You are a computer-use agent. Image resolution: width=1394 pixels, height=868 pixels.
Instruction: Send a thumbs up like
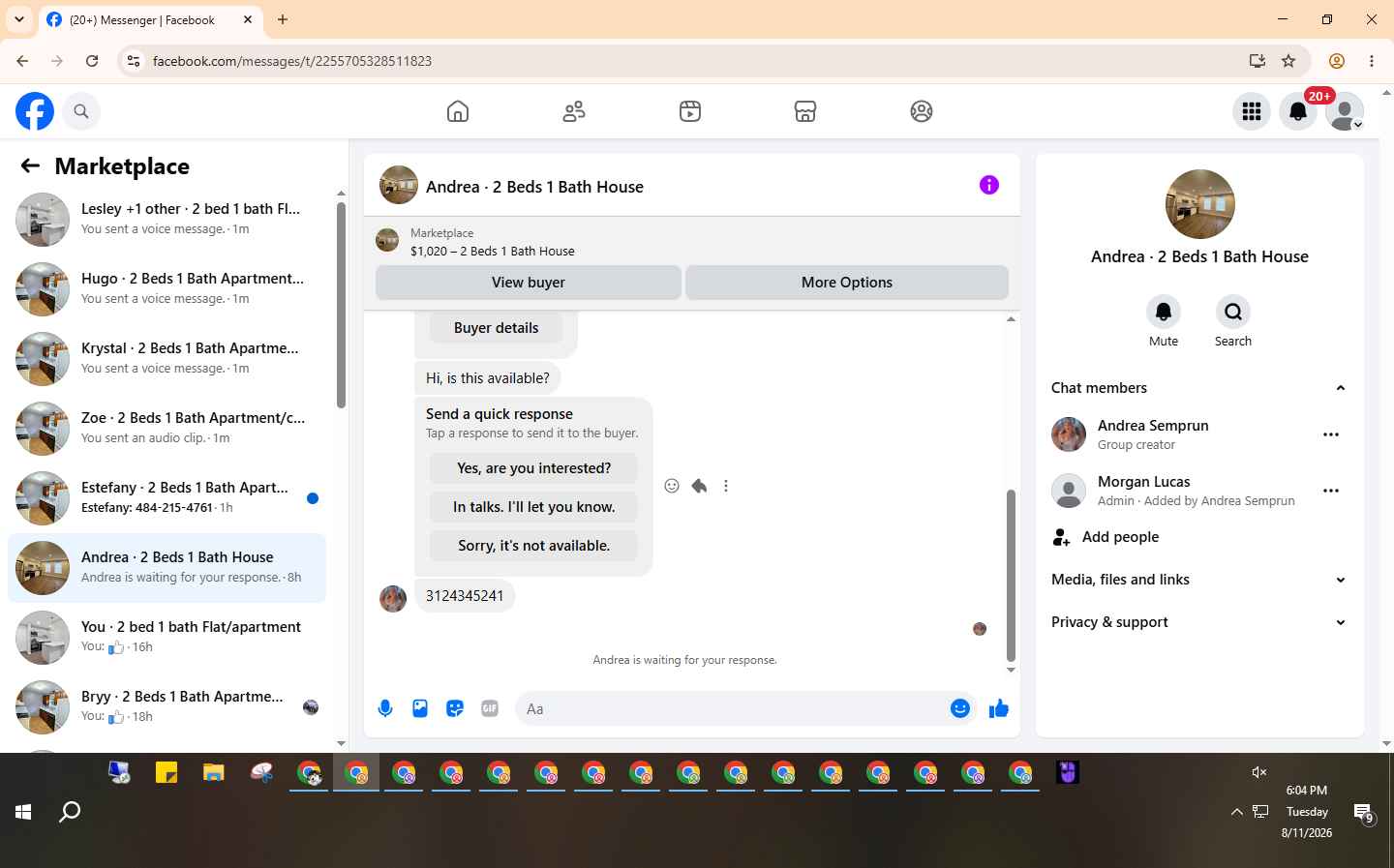999,708
